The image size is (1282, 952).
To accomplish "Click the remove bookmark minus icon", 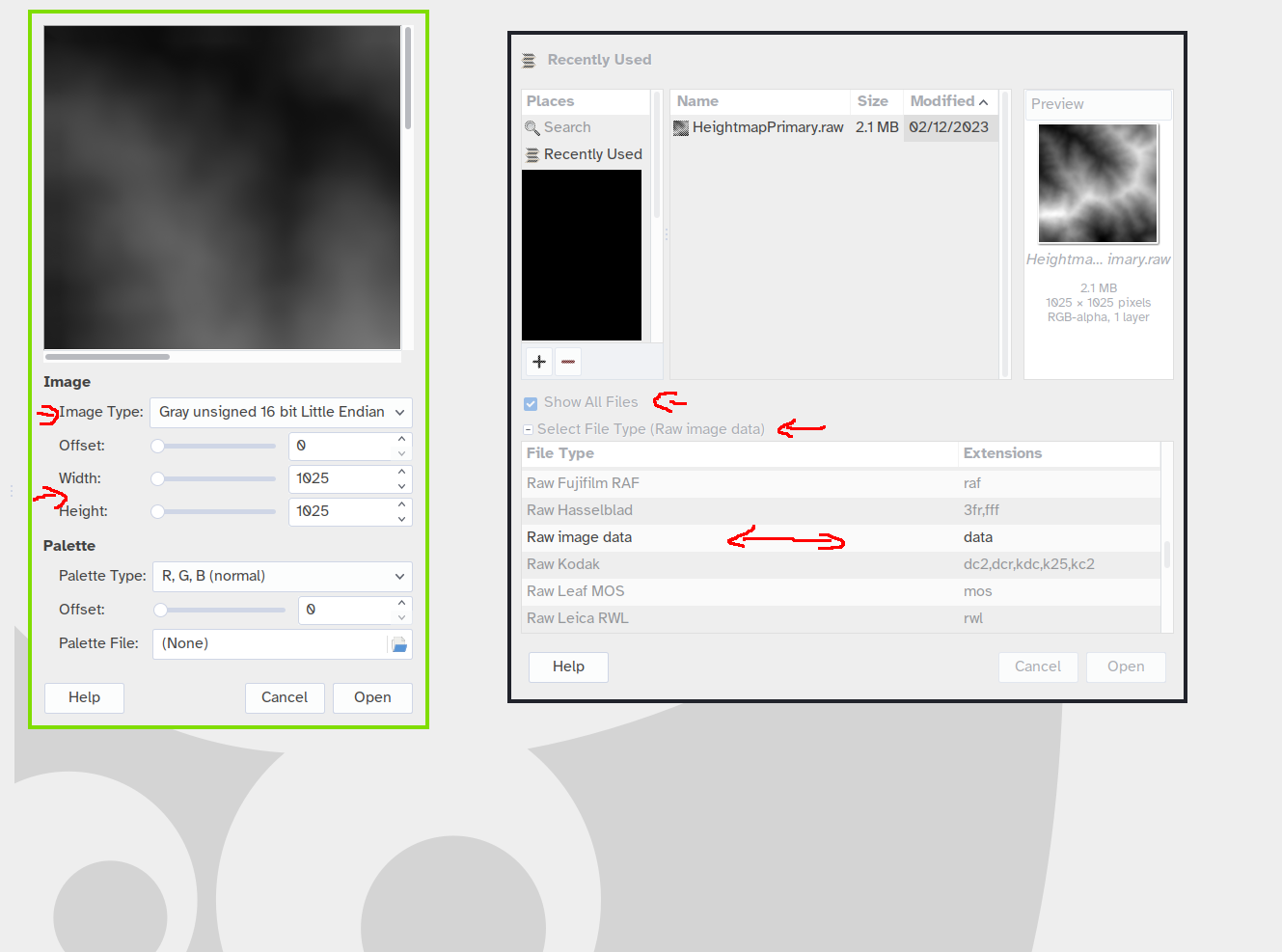I will pyautogui.click(x=568, y=362).
